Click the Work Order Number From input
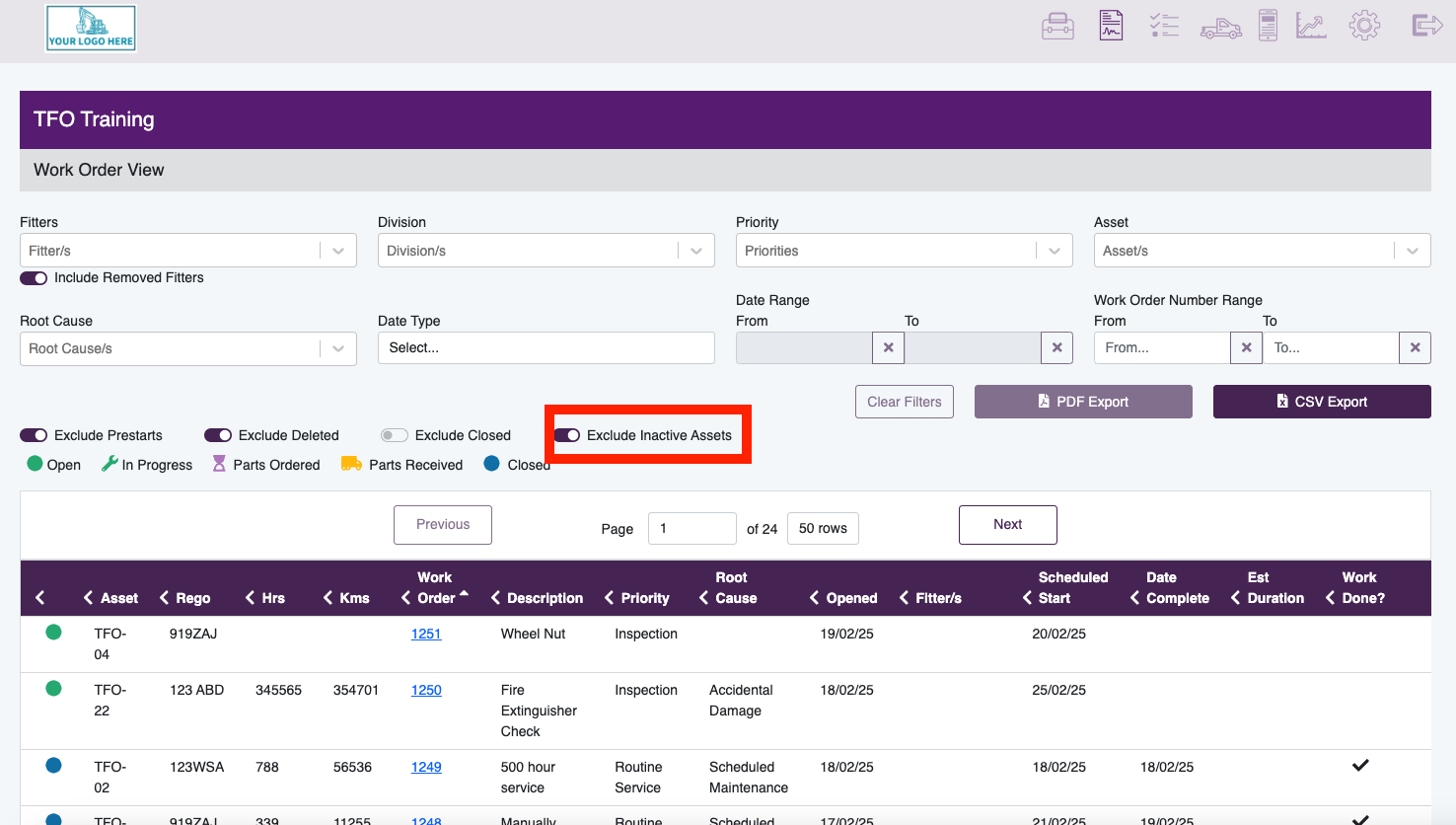 pyautogui.click(x=1162, y=347)
